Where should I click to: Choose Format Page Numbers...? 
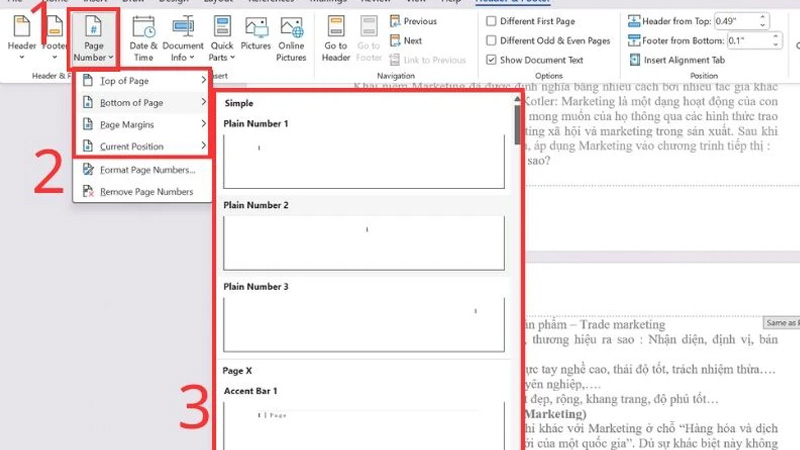click(143, 169)
